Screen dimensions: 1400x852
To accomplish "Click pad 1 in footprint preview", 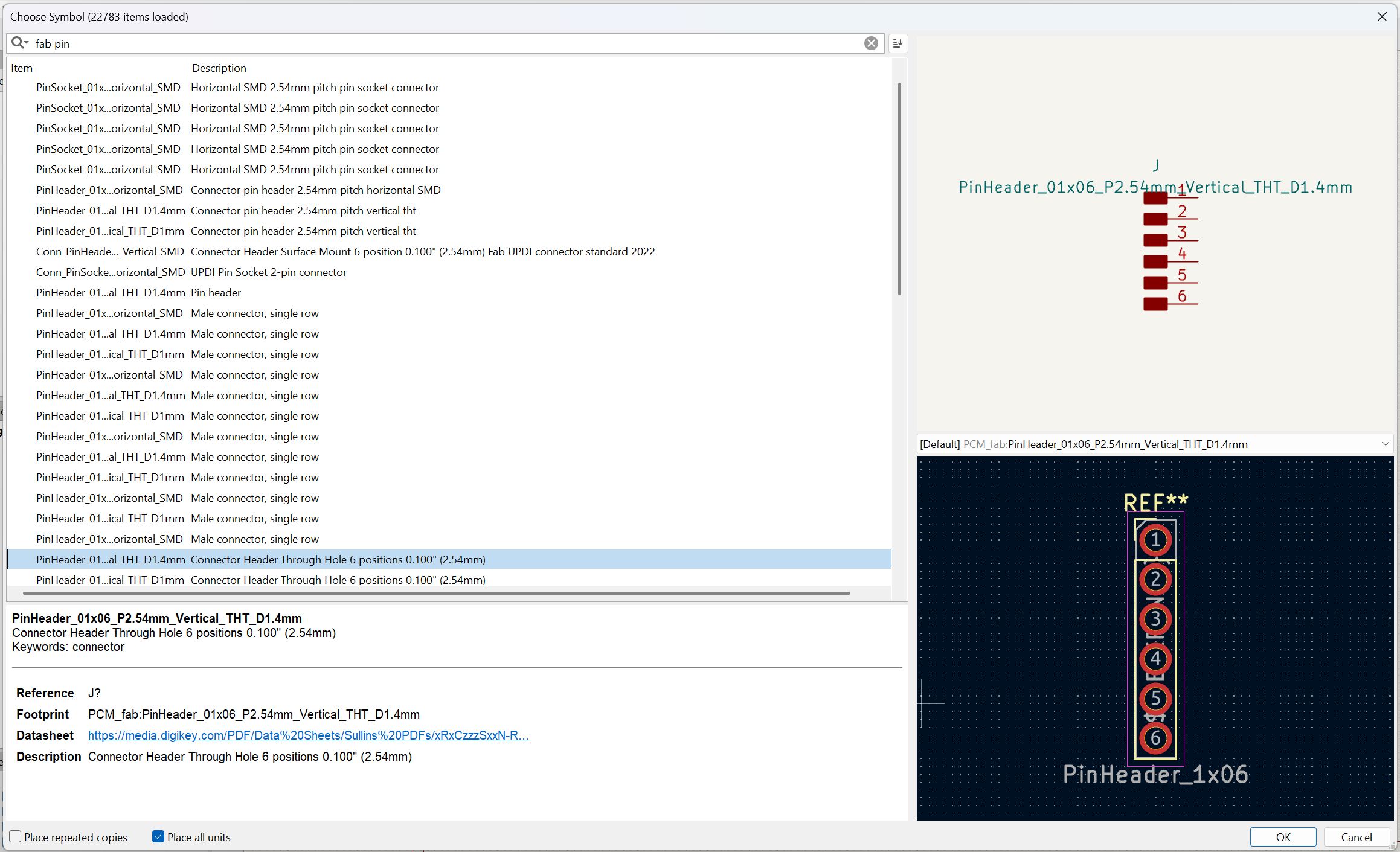I will click(x=1155, y=540).
